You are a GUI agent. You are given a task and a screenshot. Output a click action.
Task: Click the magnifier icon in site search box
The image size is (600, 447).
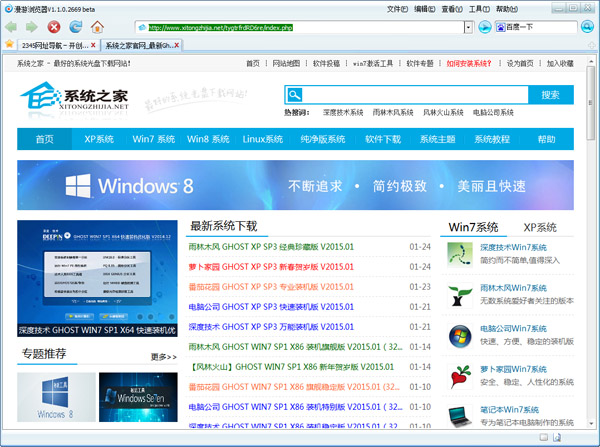coord(294,95)
